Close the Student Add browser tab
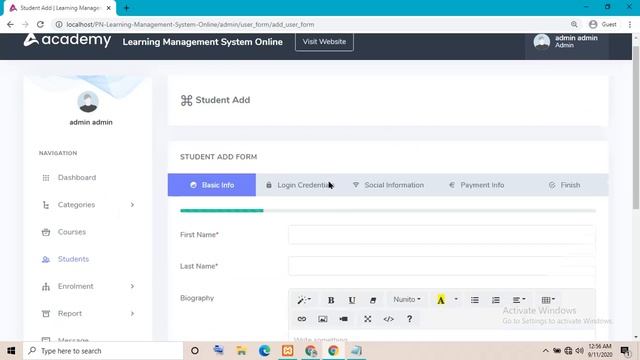The width and height of the screenshot is (640, 360). [109, 8]
